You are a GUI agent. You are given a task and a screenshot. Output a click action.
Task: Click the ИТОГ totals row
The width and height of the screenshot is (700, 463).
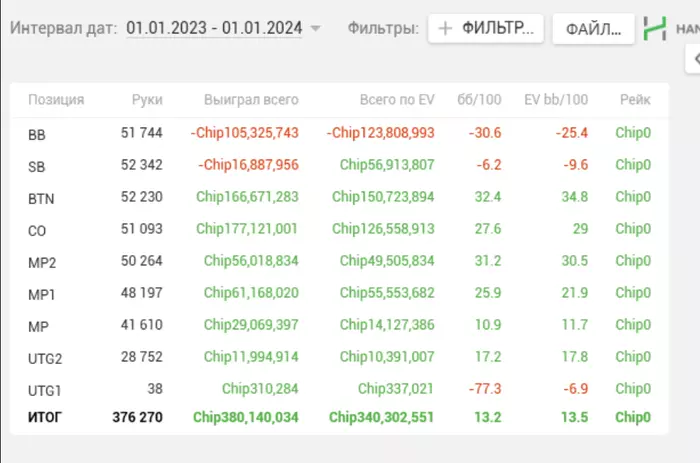[x=339, y=417]
